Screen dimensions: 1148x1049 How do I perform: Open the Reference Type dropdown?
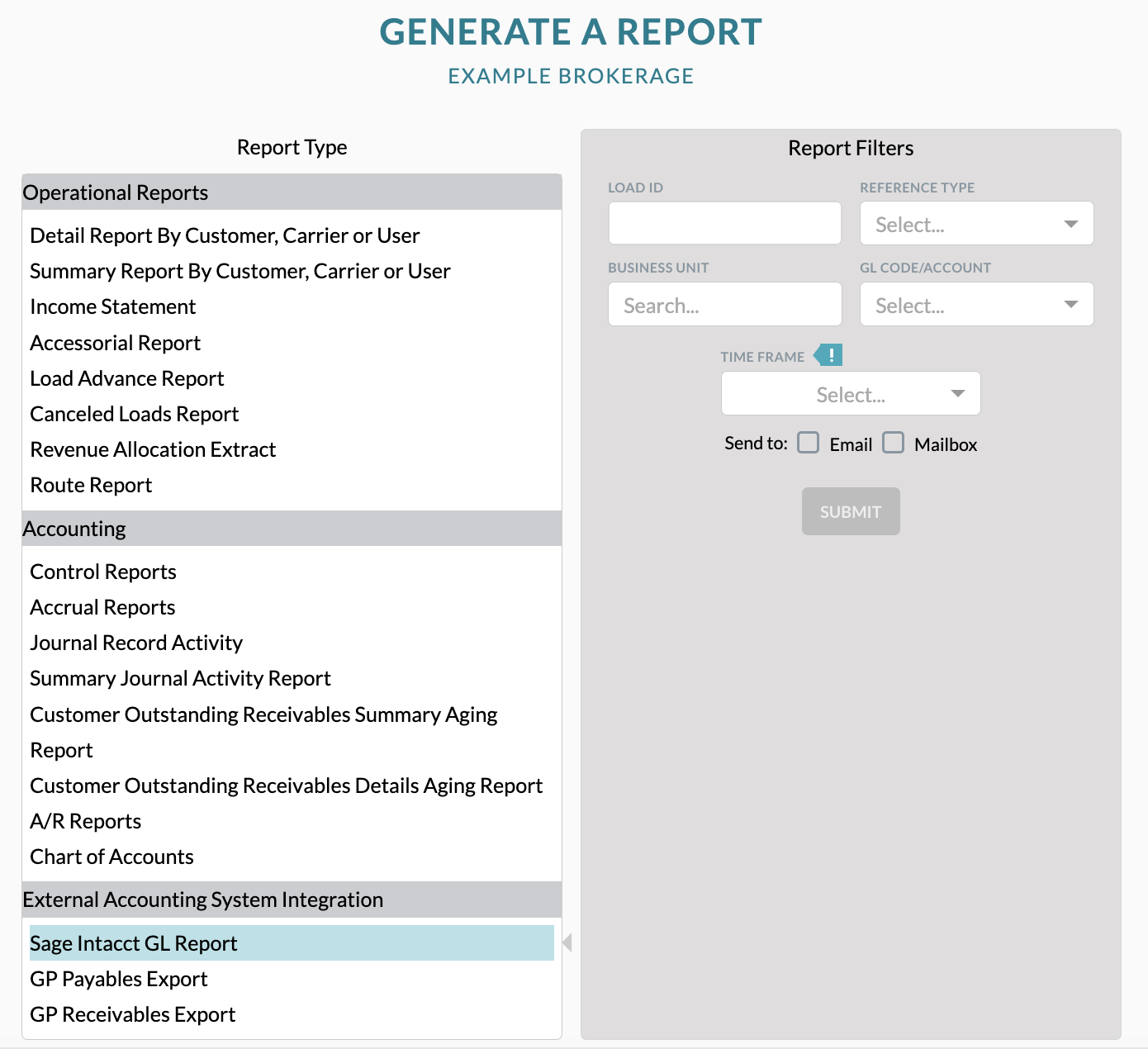tap(975, 223)
